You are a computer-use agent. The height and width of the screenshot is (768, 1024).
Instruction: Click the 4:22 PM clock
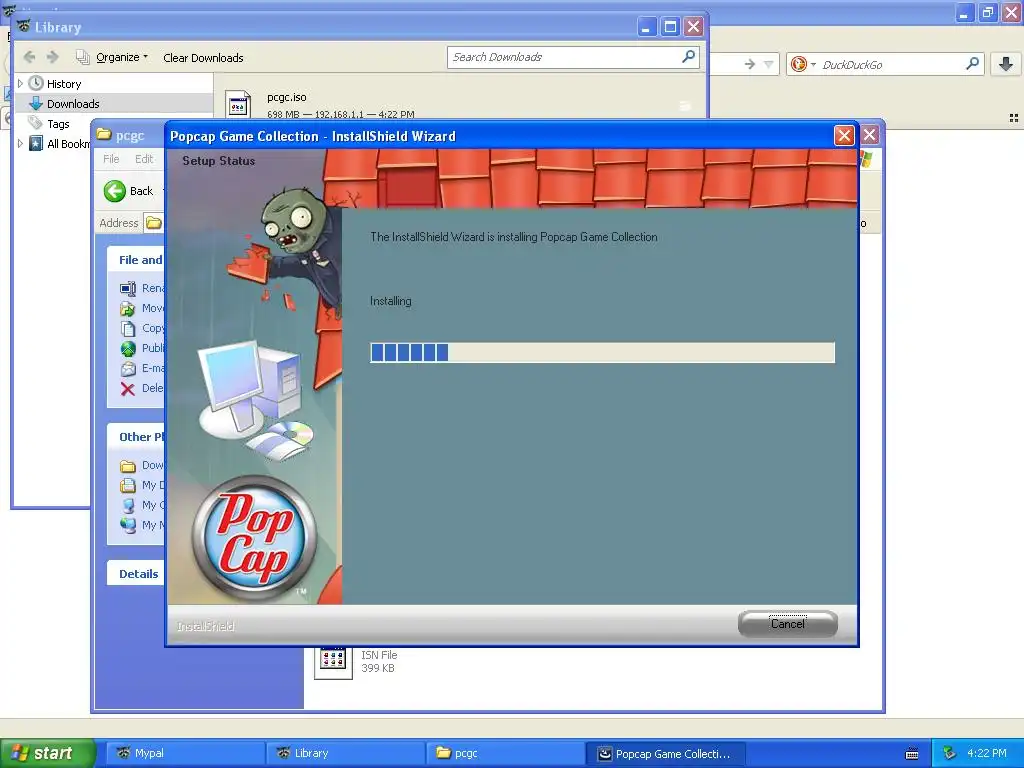point(987,753)
